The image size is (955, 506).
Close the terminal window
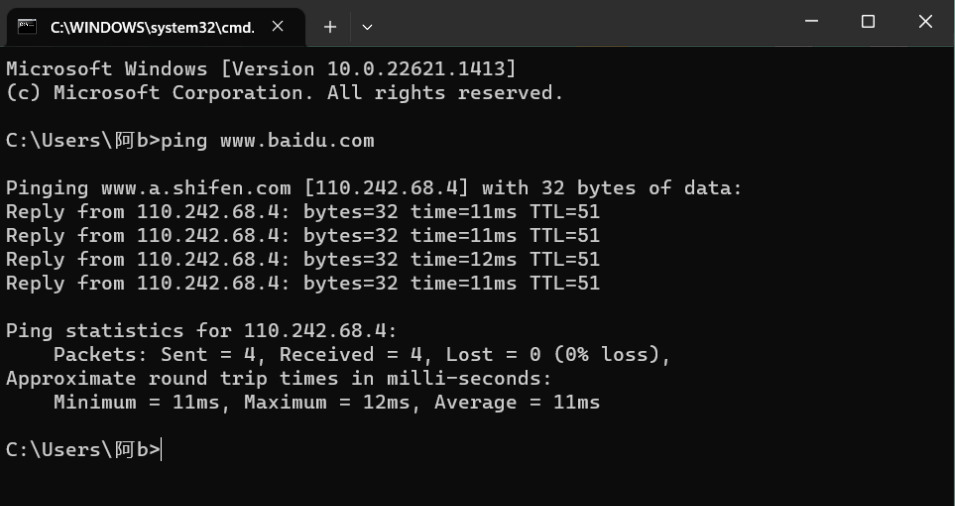click(925, 22)
